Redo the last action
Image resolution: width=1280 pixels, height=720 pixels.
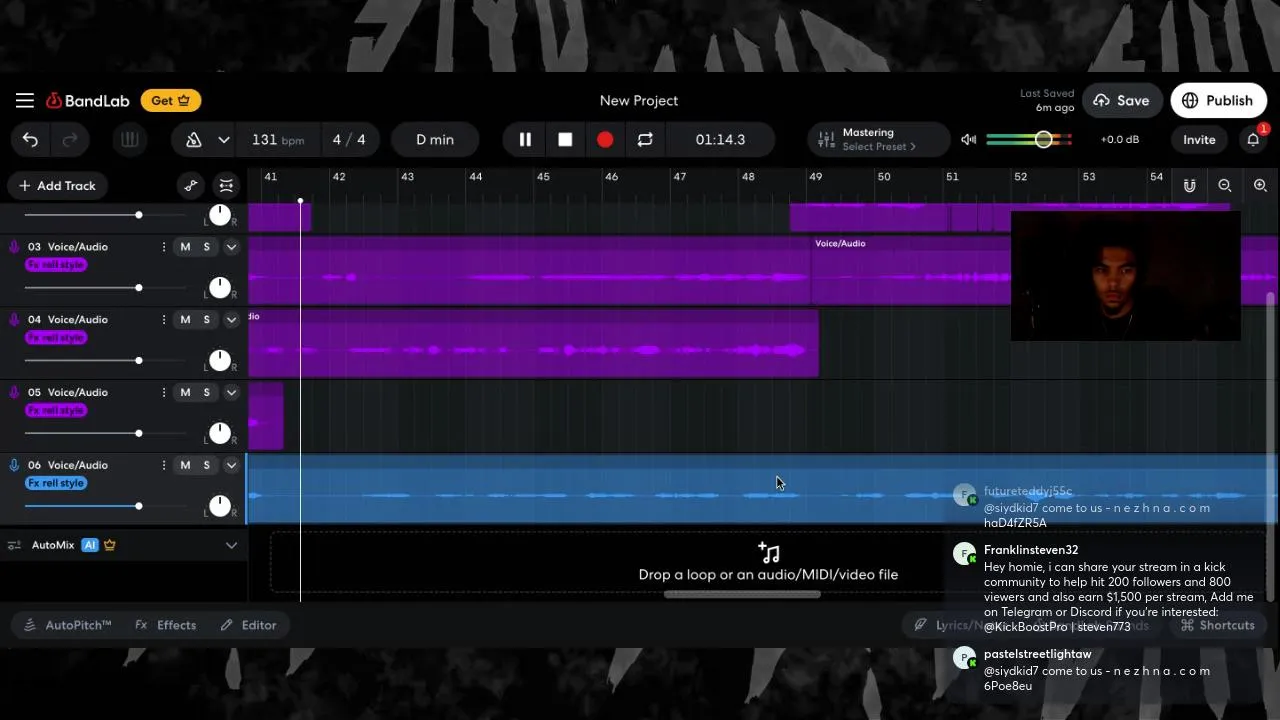click(70, 140)
